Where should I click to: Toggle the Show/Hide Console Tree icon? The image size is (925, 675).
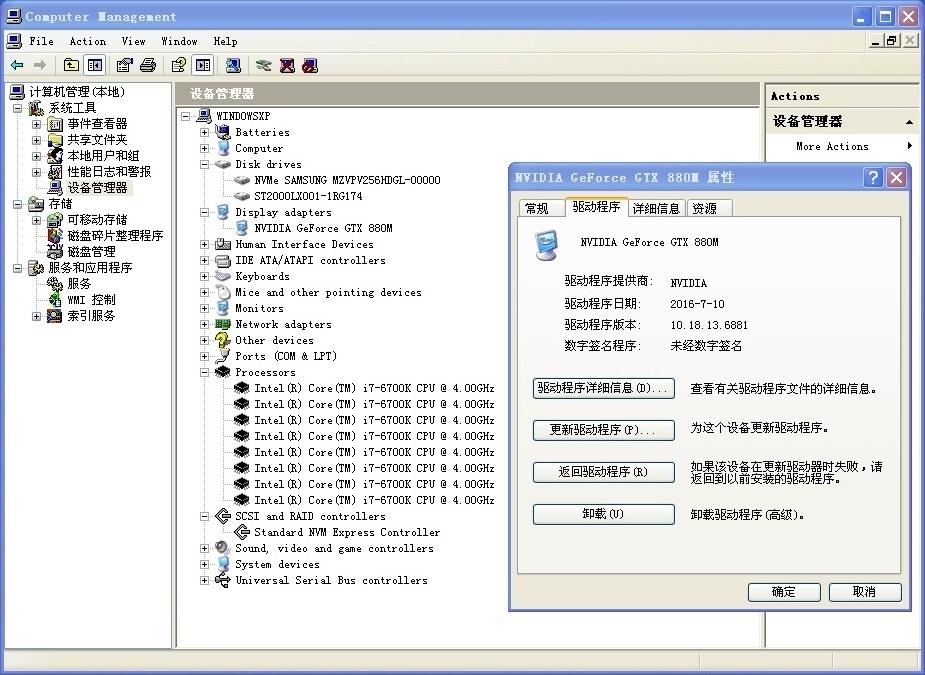[94, 65]
